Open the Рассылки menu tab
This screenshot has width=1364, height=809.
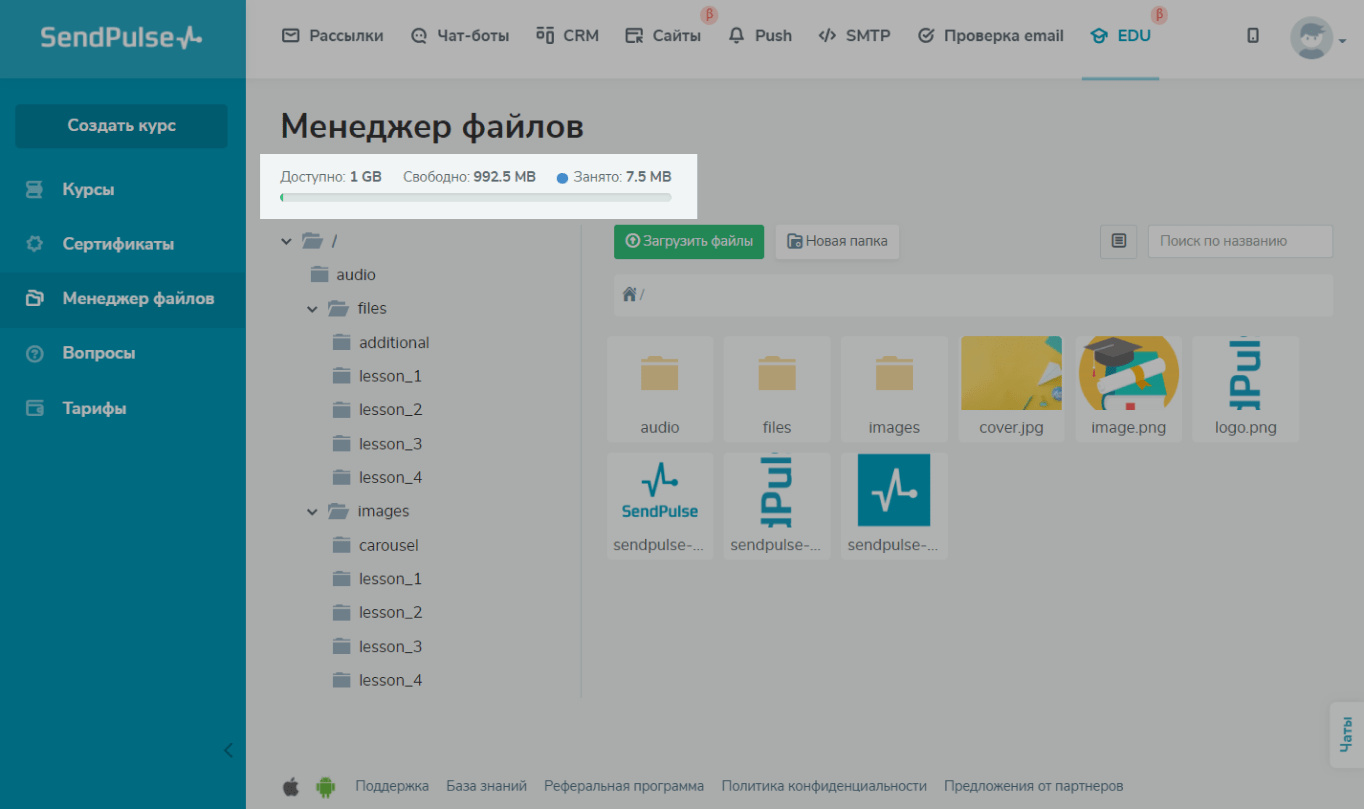click(332, 36)
